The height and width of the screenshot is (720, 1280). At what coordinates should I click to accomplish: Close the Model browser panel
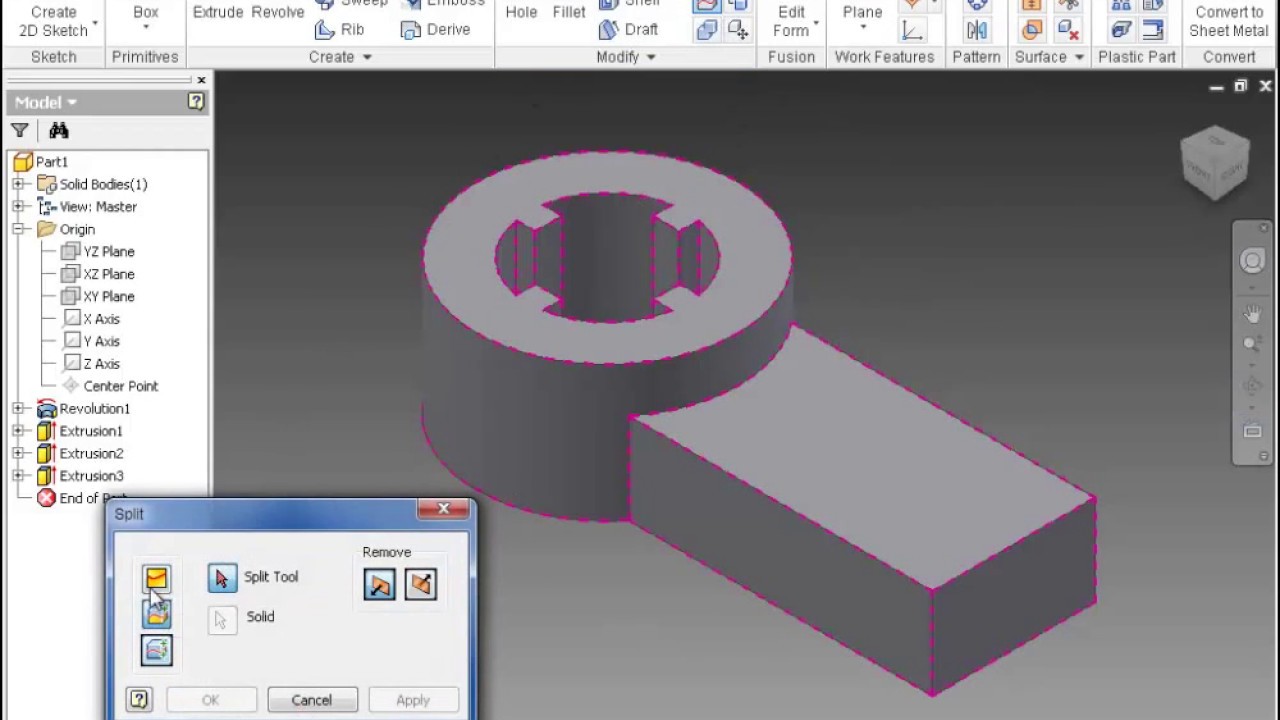tap(201, 80)
